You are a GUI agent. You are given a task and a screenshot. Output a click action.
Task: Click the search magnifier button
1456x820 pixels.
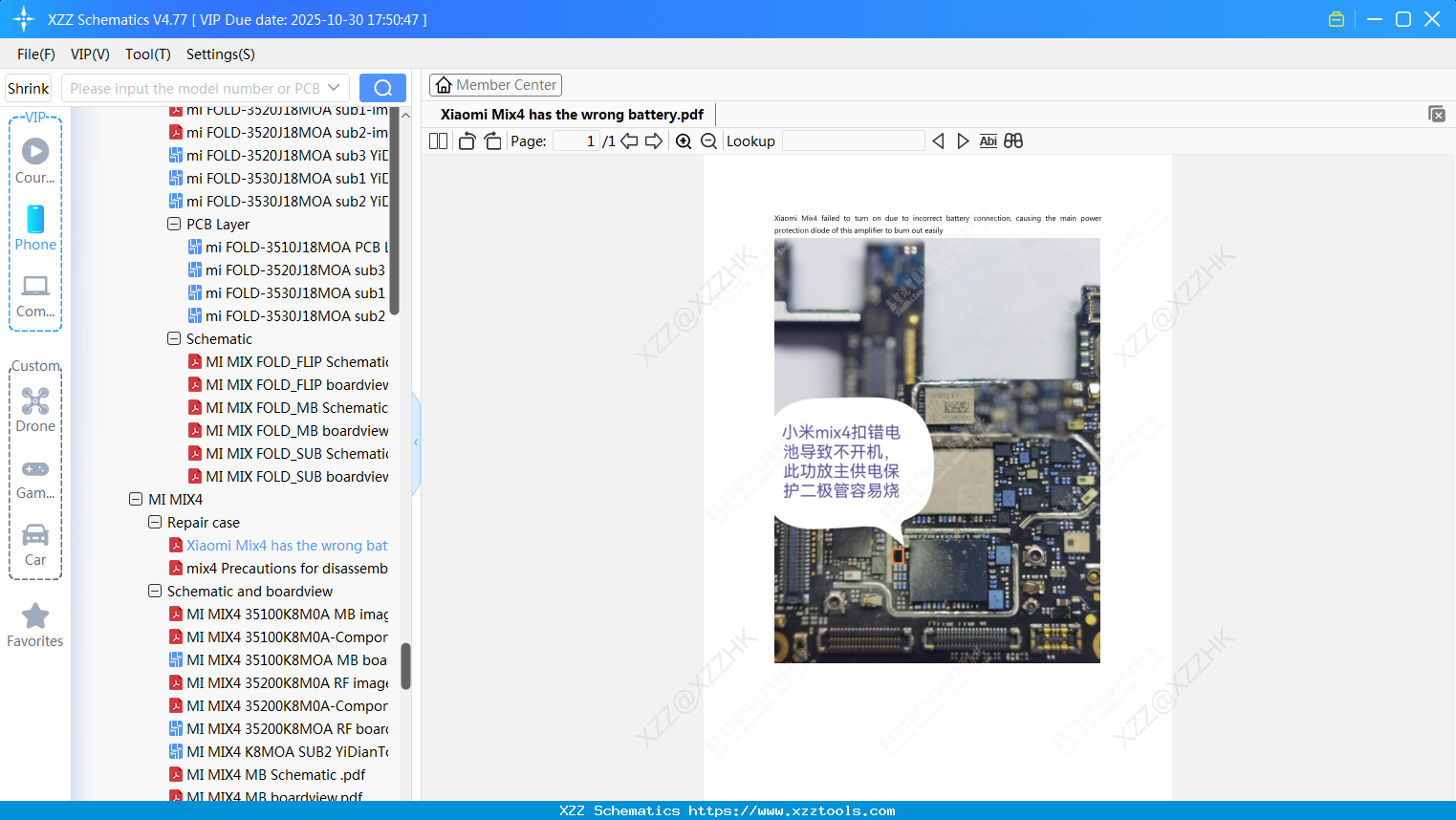click(382, 88)
